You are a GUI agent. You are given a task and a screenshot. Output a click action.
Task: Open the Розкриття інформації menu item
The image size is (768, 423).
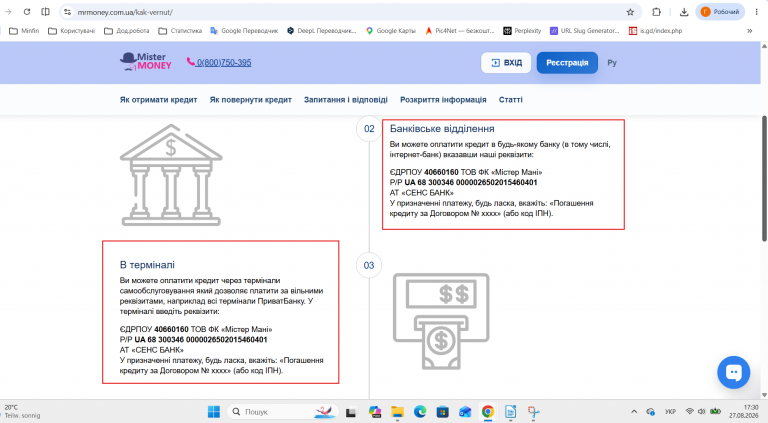pos(443,99)
